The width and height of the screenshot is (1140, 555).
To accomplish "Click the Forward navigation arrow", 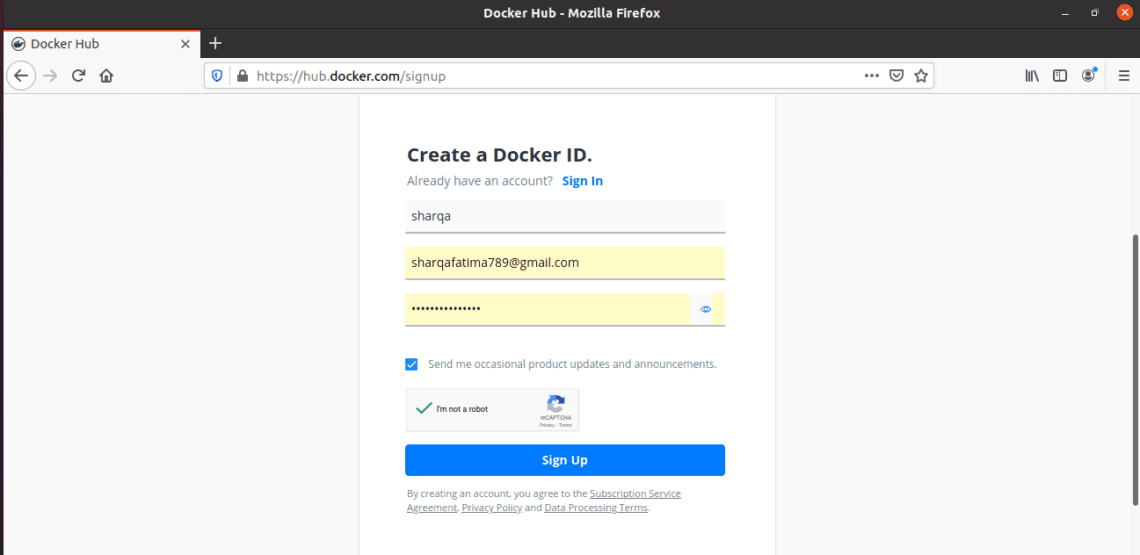I will pyautogui.click(x=50, y=76).
